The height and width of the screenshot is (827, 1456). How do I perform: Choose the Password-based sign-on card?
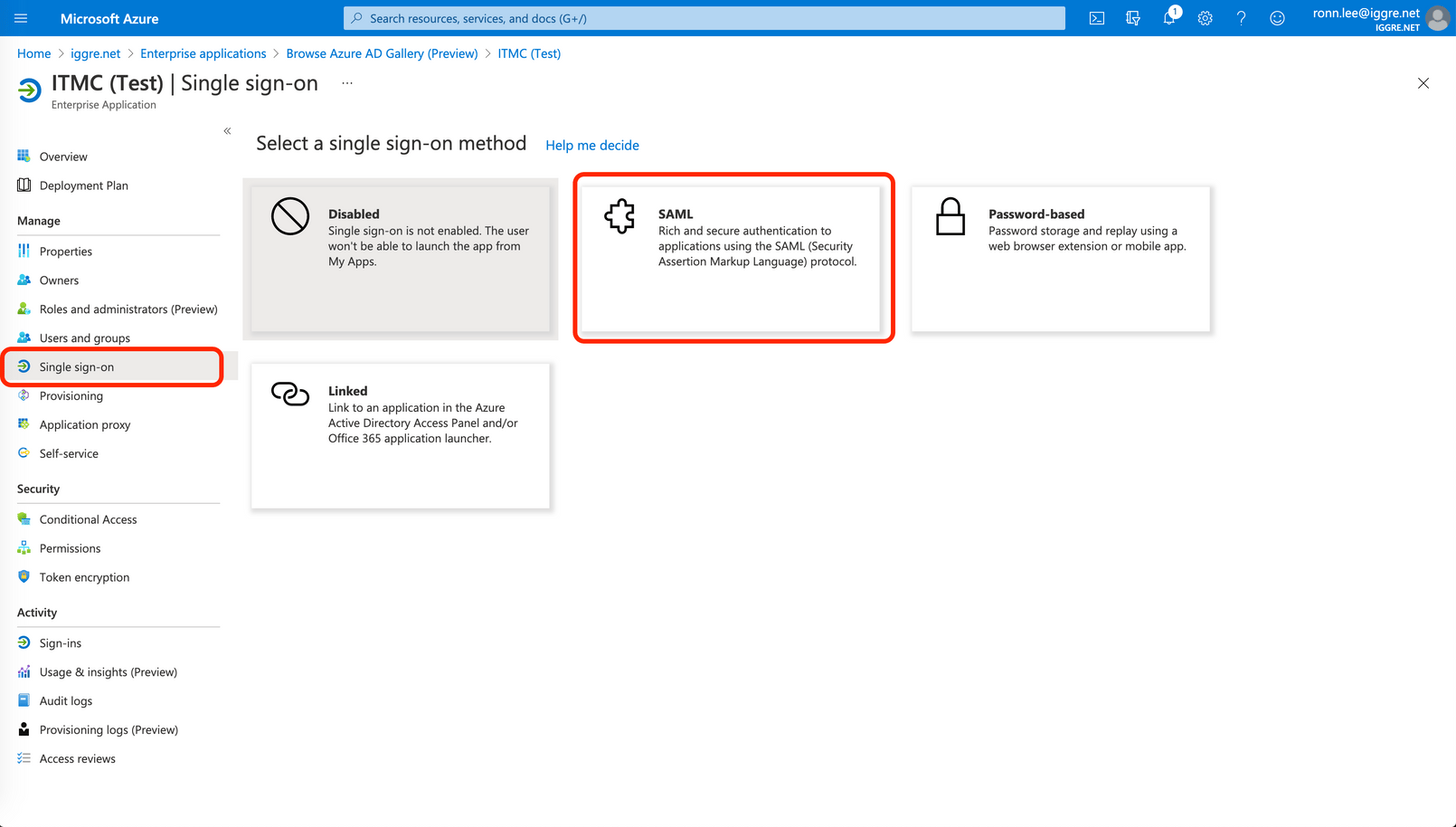point(1061,259)
